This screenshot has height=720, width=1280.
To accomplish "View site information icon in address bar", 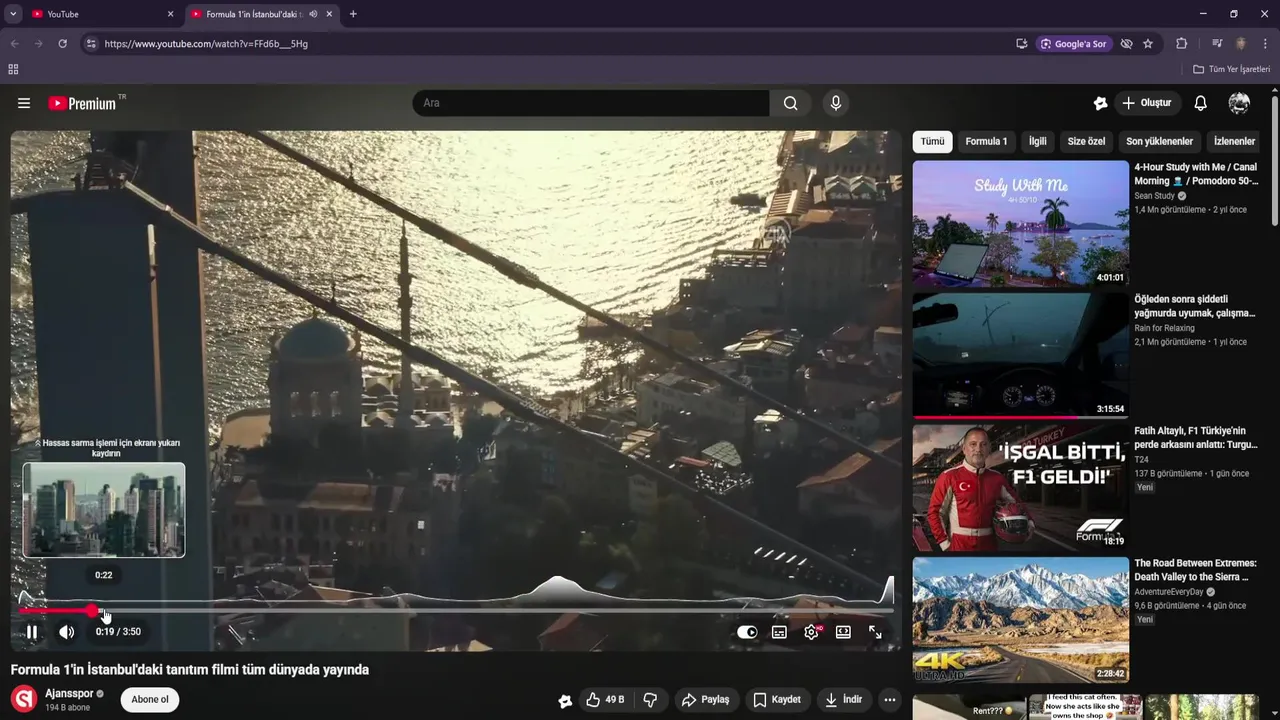I will [x=91, y=44].
